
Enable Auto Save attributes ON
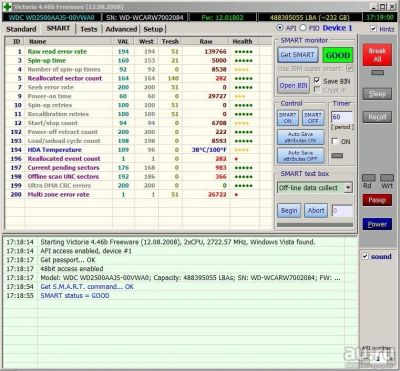[300, 137]
